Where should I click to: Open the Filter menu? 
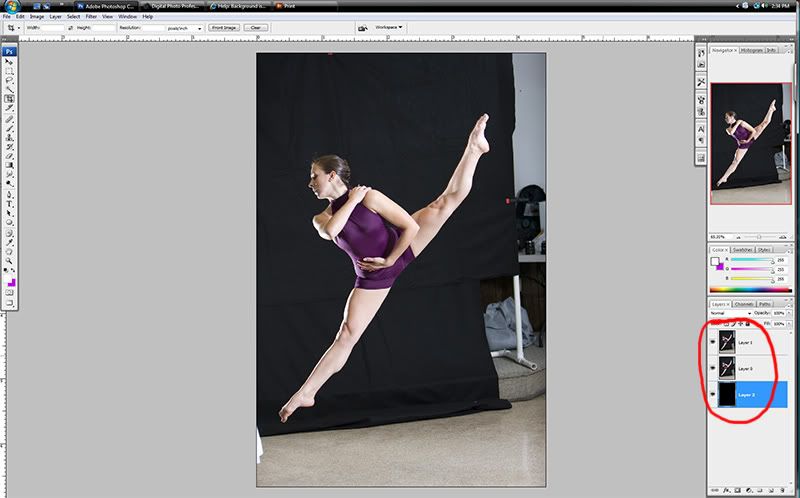91,16
